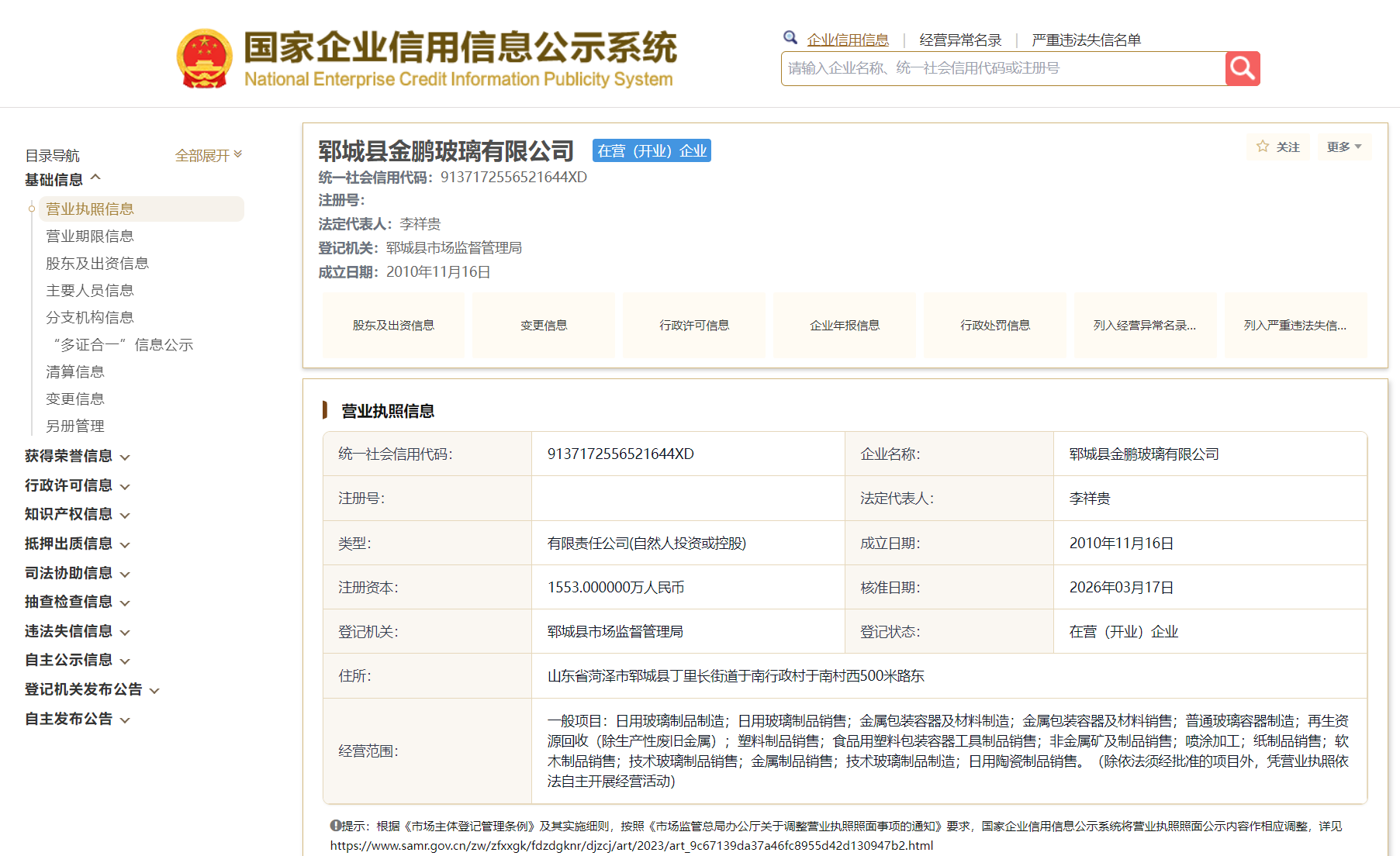Switch to the 经营异常名录 search tab
The image size is (1400, 856).
(960, 40)
